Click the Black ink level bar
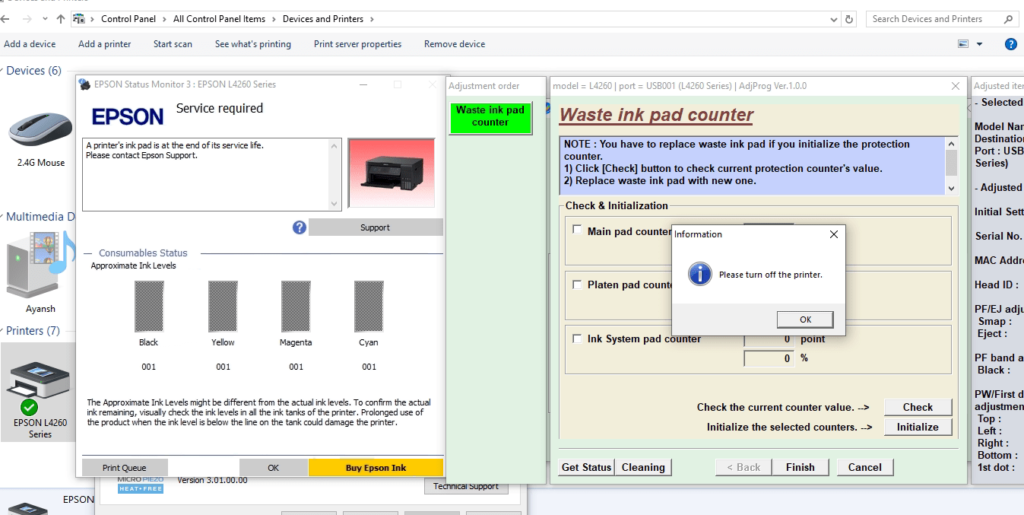Screen dimensions: 1024x515 (149, 307)
